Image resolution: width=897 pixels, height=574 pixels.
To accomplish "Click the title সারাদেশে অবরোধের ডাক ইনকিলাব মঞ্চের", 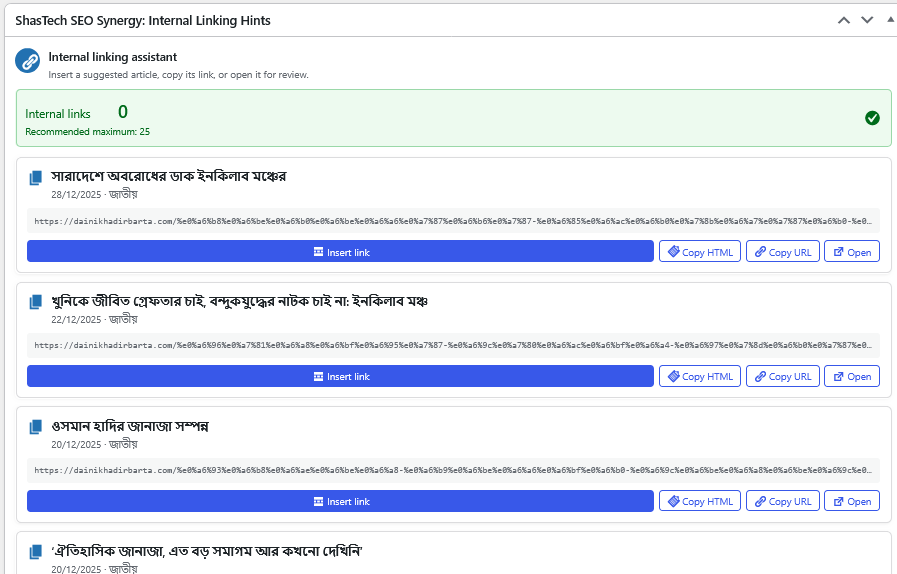I will [x=169, y=176].
